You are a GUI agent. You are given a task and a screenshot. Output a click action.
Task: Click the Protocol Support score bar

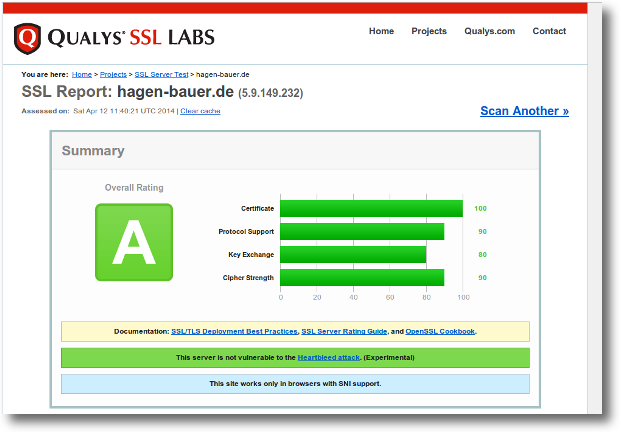pyautogui.click(x=362, y=232)
